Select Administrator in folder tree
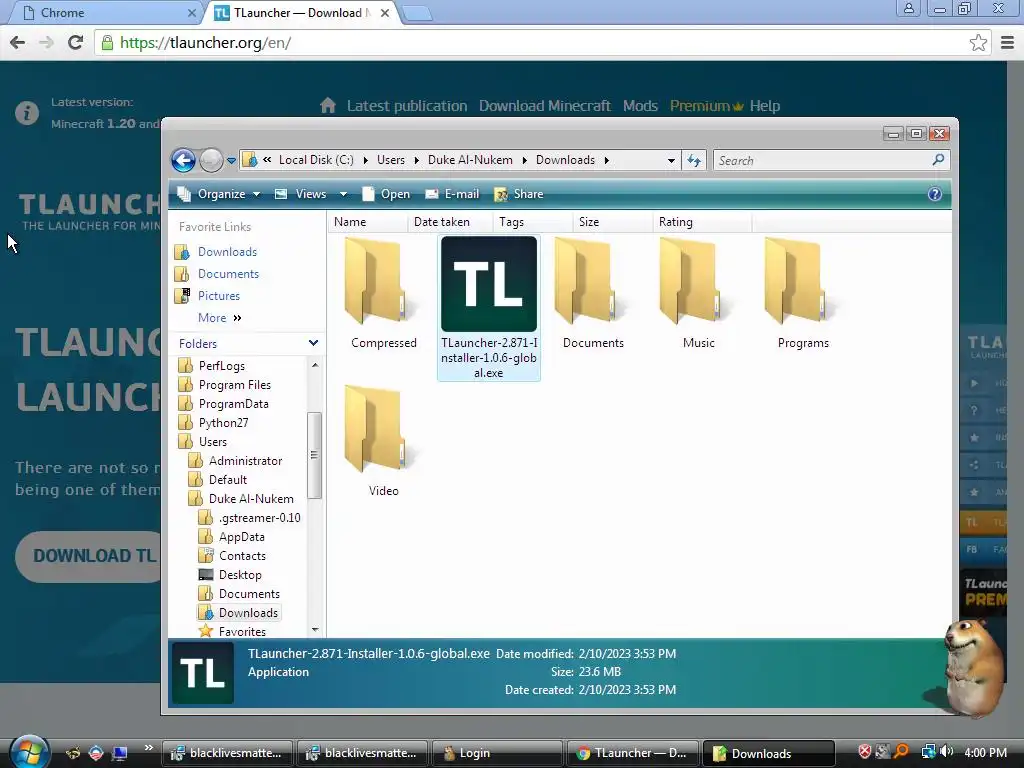 tap(245, 460)
